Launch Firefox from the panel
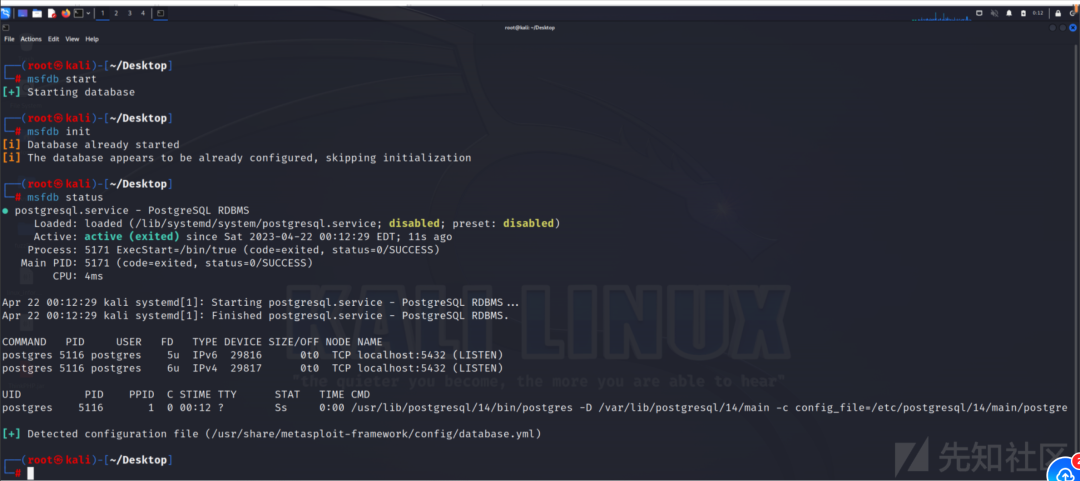The height and width of the screenshot is (481, 1080). [x=66, y=13]
